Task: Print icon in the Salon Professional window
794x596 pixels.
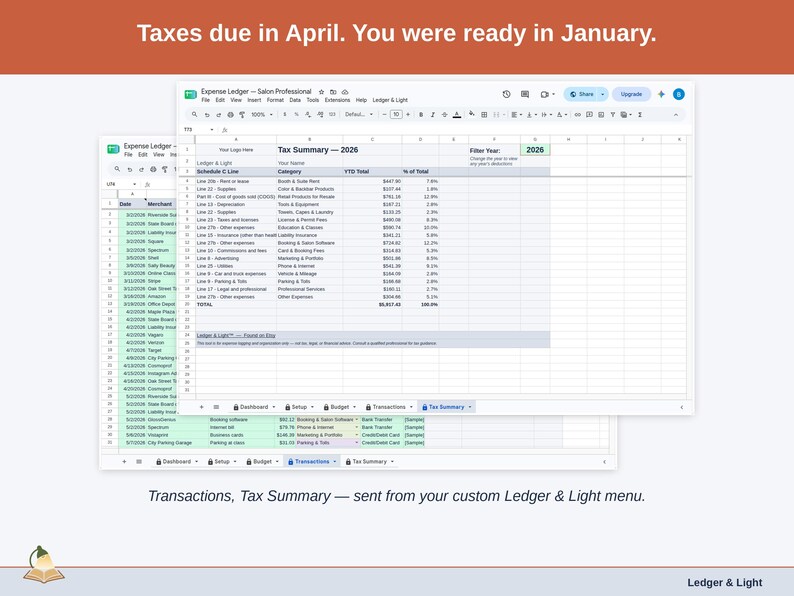Action: pyautogui.click(x=230, y=114)
